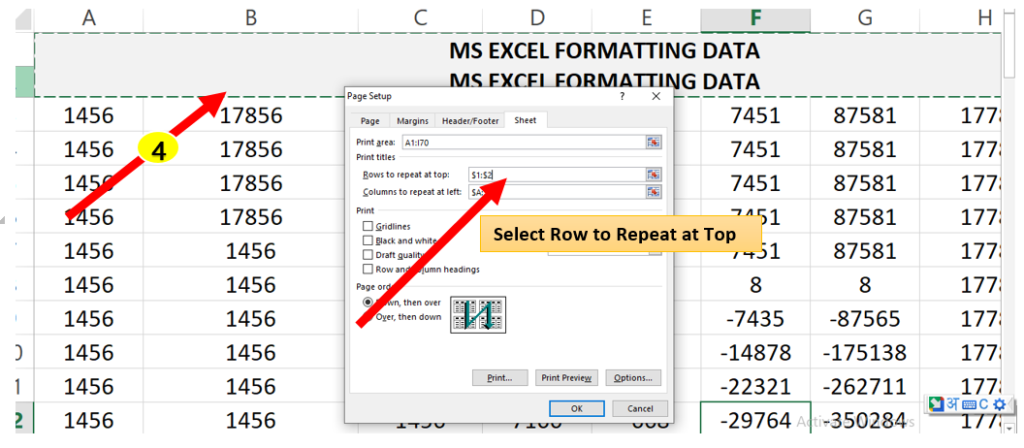Image resolution: width=1024 pixels, height=448 pixels.
Task: Select column C header
Action: tap(421, 18)
